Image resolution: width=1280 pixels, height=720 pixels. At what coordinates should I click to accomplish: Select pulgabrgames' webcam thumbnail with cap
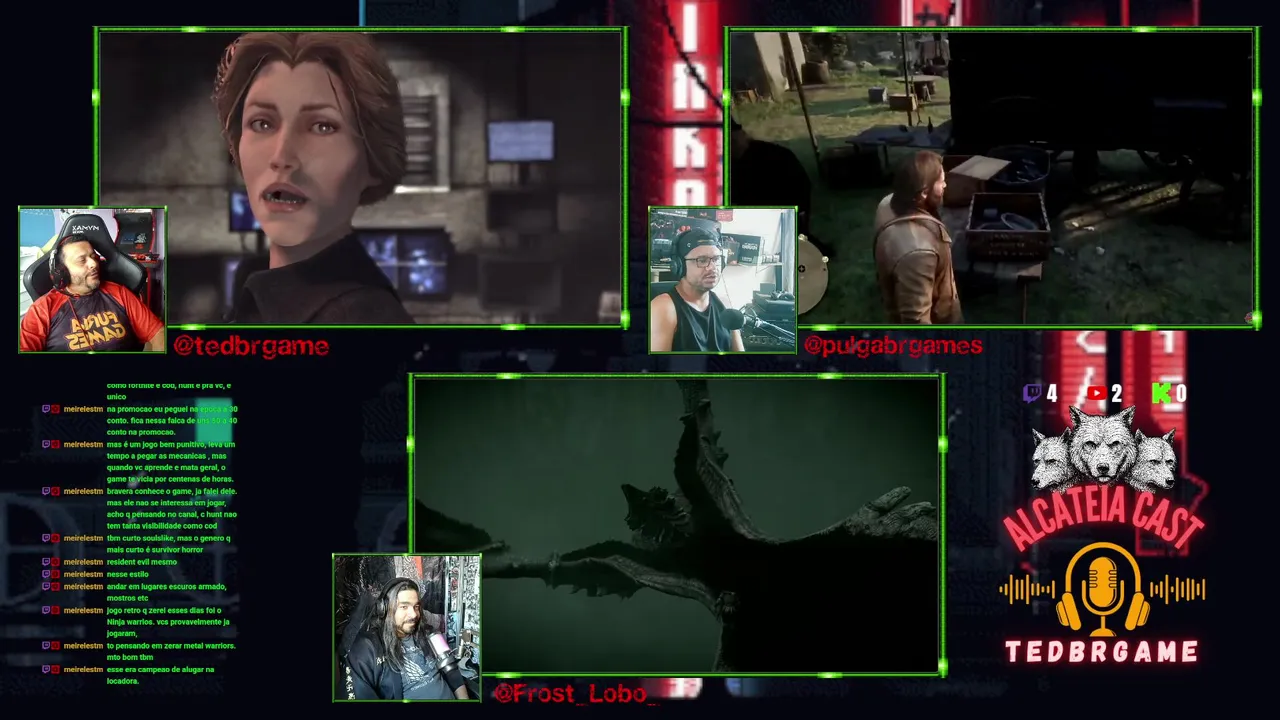coord(723,280)
